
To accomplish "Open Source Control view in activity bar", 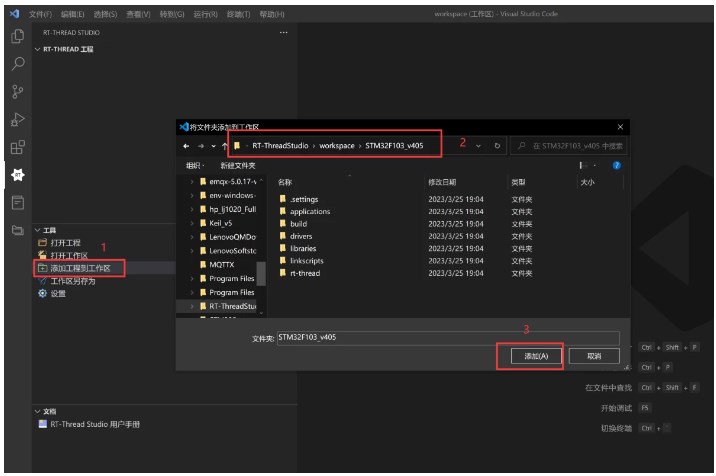I will [17, 91].
